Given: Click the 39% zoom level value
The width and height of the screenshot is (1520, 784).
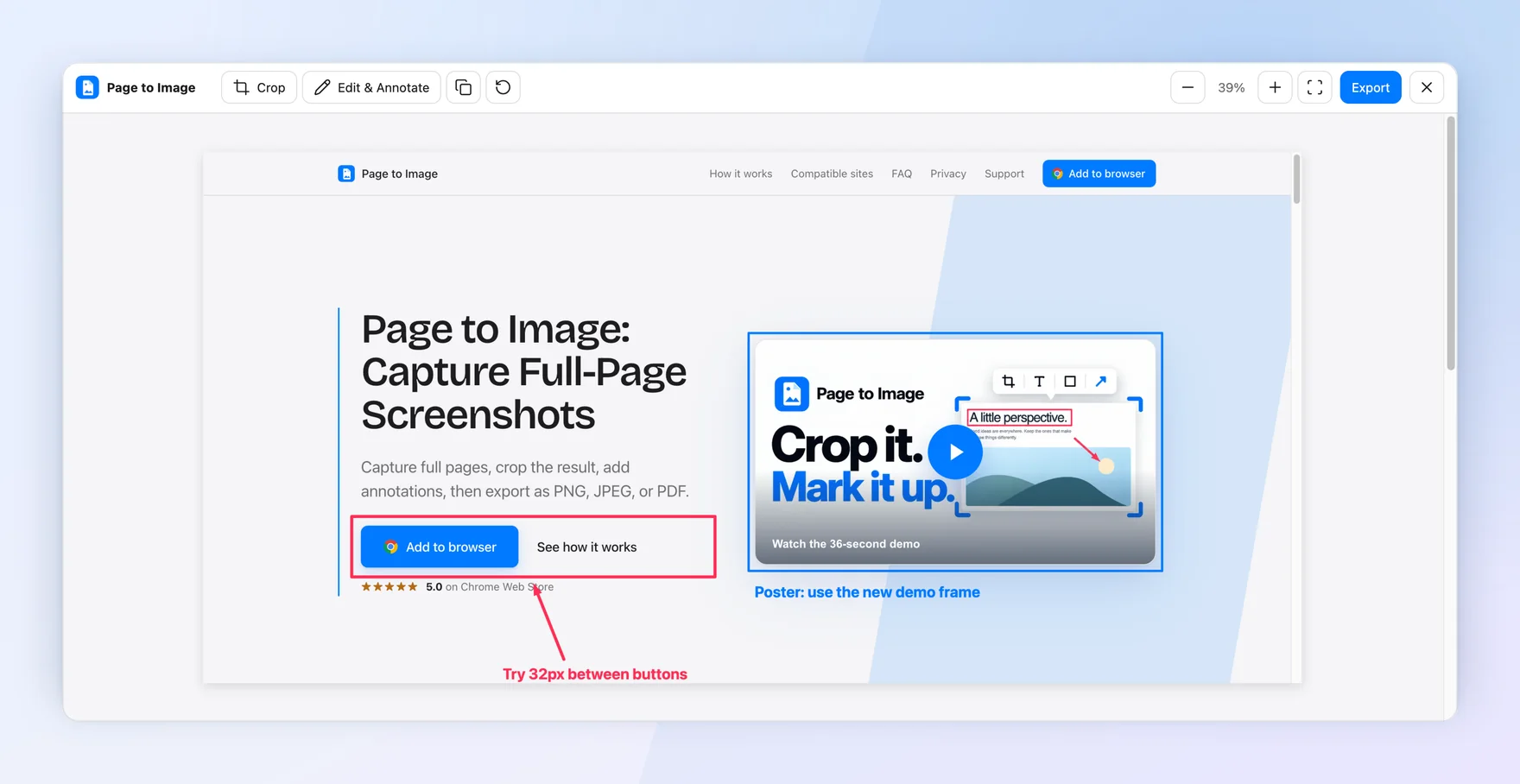Looking at the screenshot, I should coord(1231,87).
